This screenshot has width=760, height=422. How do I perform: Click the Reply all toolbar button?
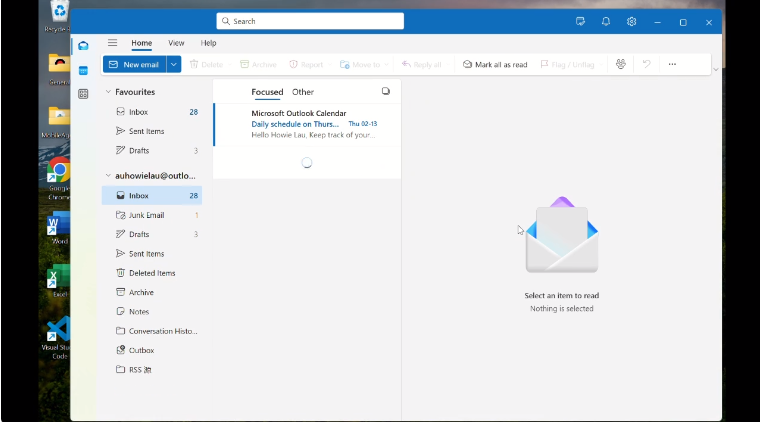point(421,64)
